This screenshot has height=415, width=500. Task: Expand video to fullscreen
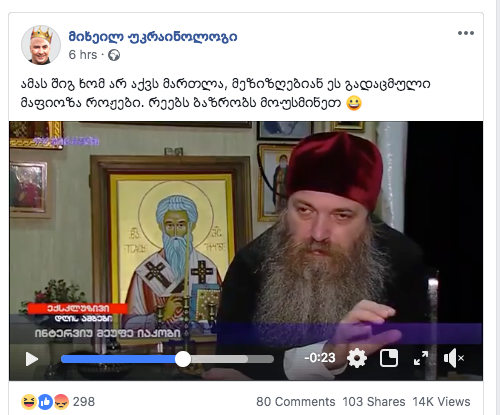point(421,358)
